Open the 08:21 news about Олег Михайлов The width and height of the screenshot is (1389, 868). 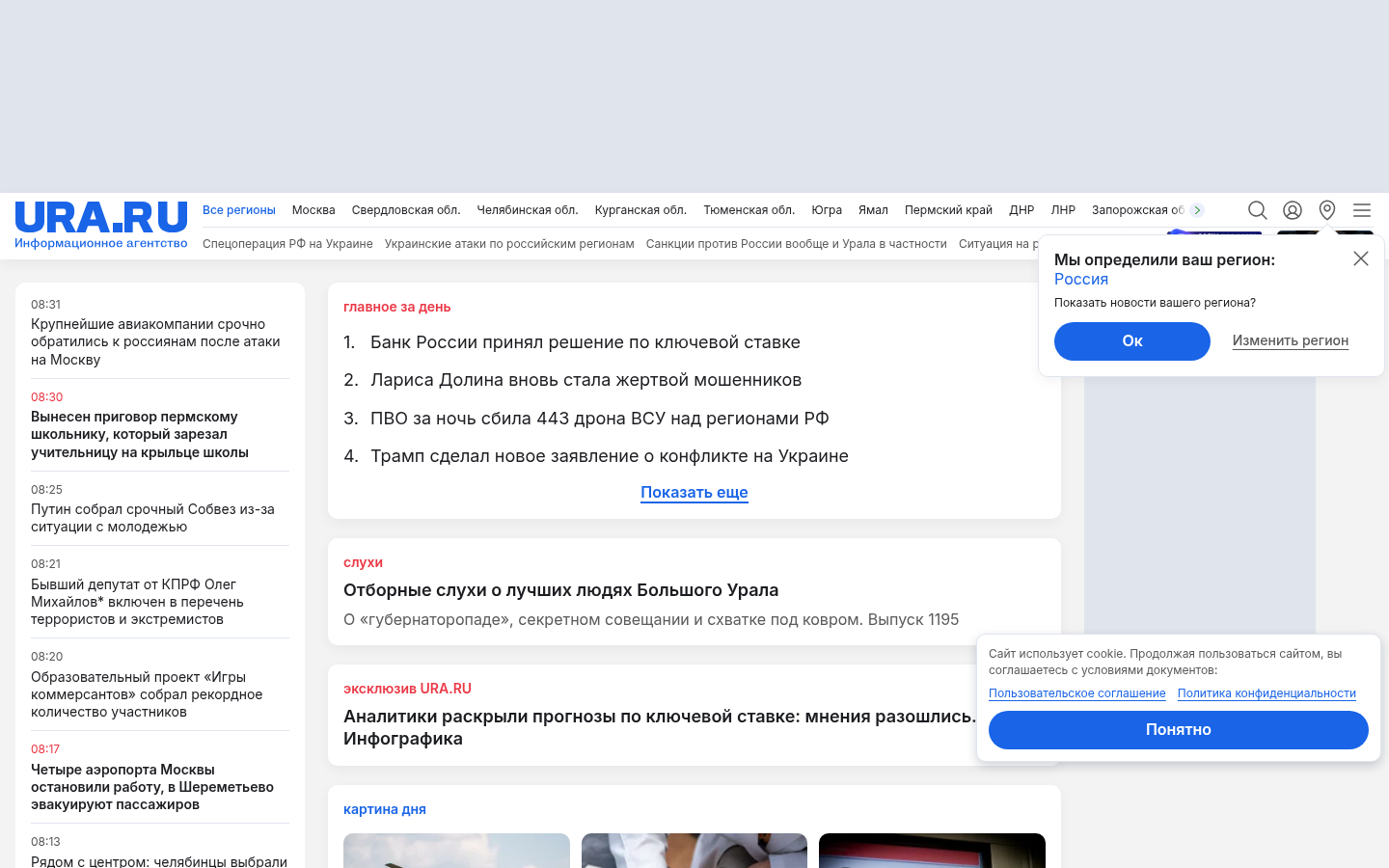[137, 602]
